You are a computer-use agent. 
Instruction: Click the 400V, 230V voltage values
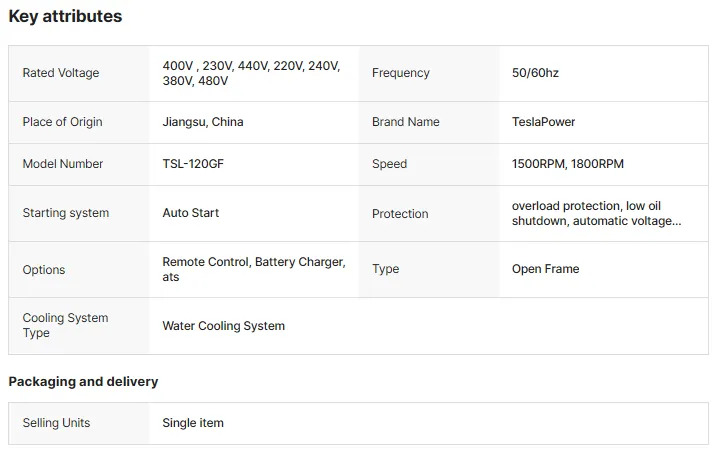(251, 73)
